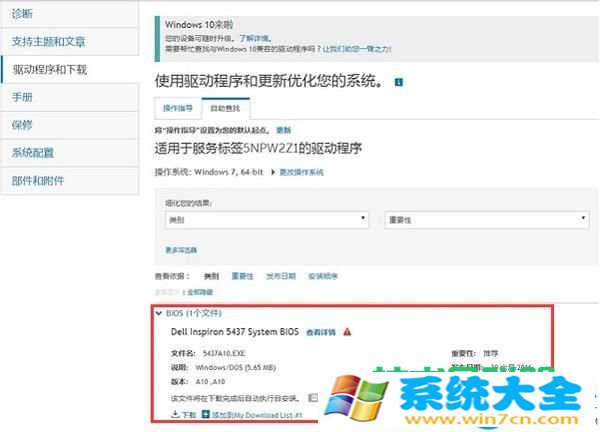This screenshot has height=432, width=600.
Task: Open 支持主题和文章 in the sidebar
Action: [70, 42]
